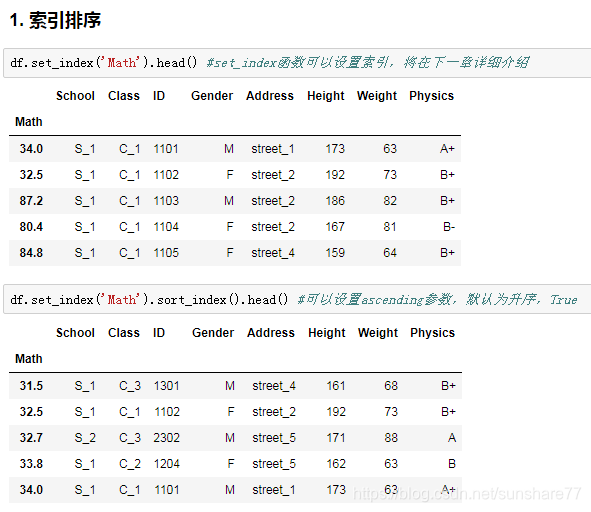Click ID cell 2302

[x=167, y=438]
